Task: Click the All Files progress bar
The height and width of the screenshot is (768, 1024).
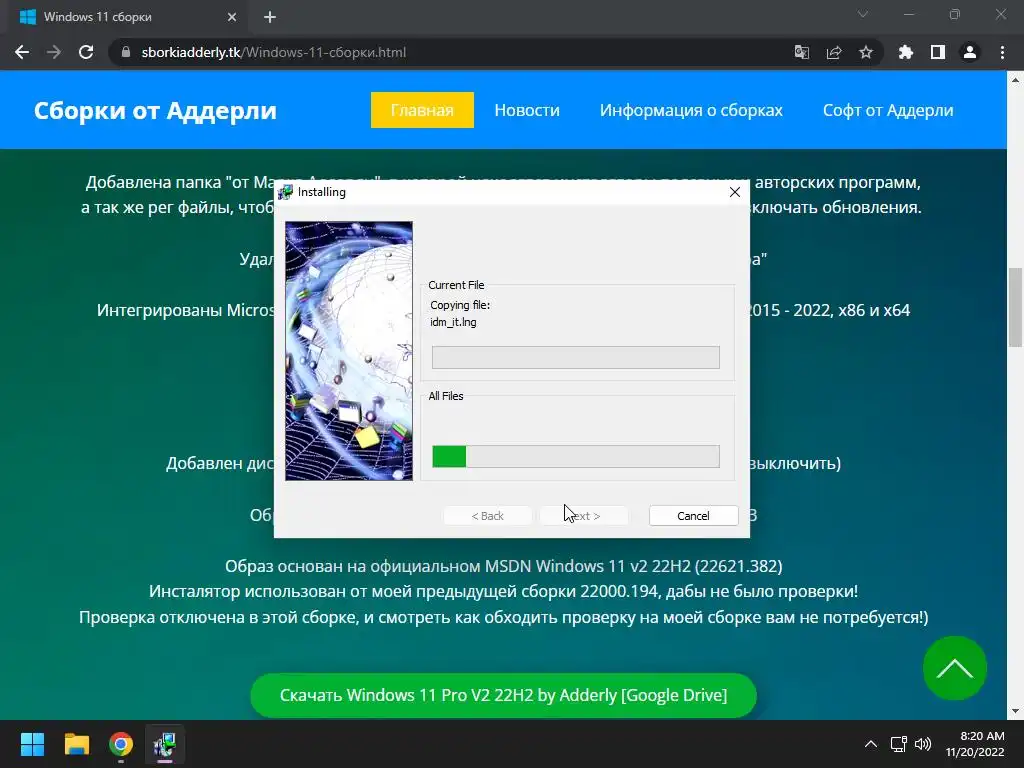Action: 576,456
